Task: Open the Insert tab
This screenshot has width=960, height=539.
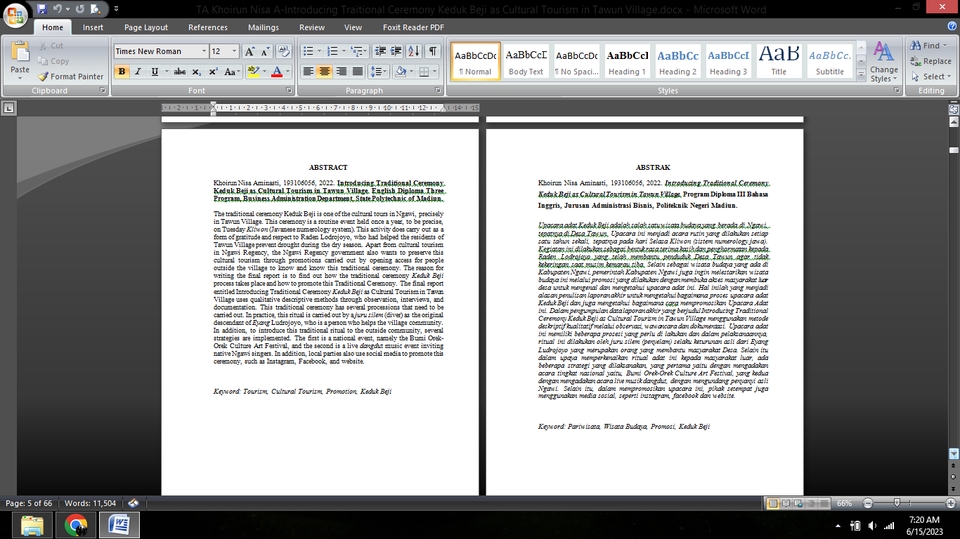Action: (x=93, y=28)
